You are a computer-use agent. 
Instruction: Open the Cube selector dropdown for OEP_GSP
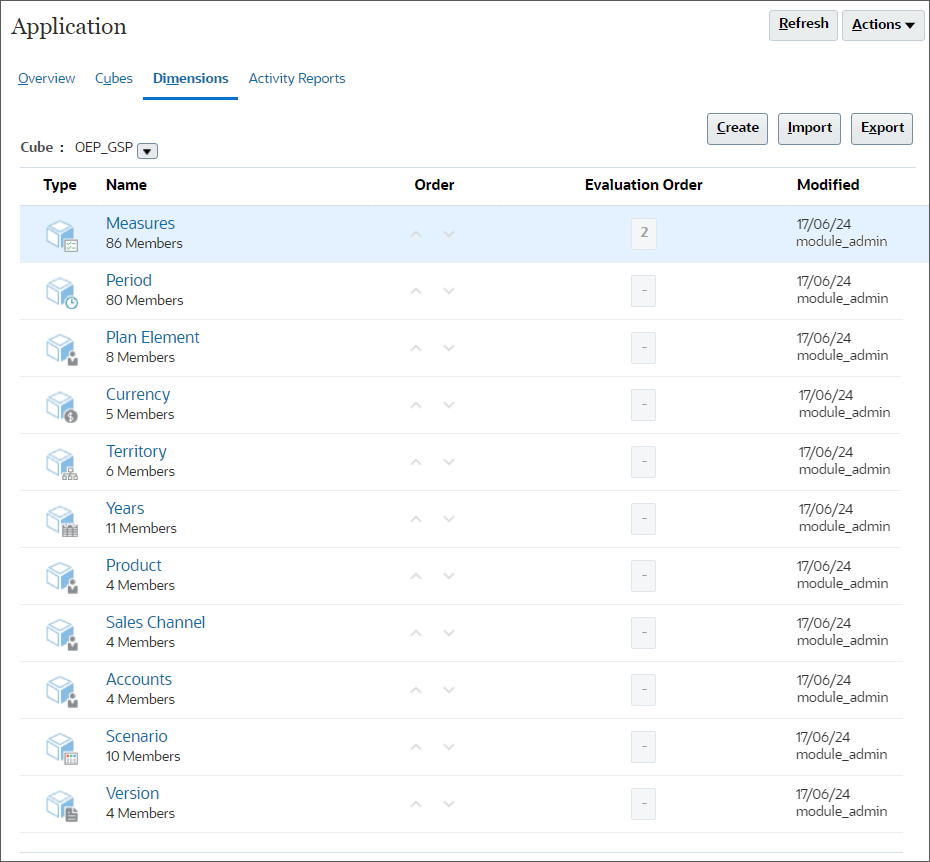(x=146, y=150)
